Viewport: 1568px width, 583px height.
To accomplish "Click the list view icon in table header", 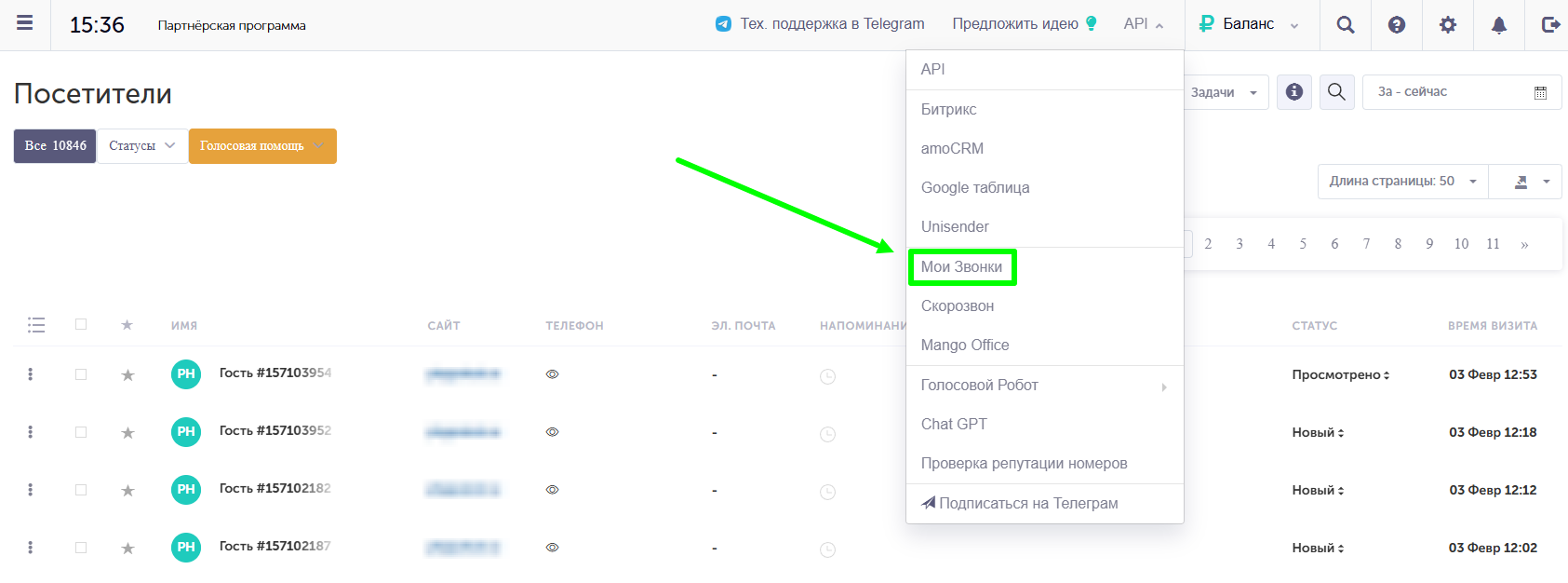I will tap(36, 325).
